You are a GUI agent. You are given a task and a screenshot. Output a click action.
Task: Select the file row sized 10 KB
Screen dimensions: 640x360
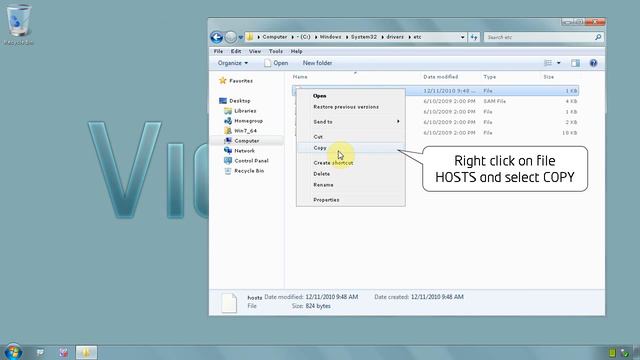(x=436, y=133)
